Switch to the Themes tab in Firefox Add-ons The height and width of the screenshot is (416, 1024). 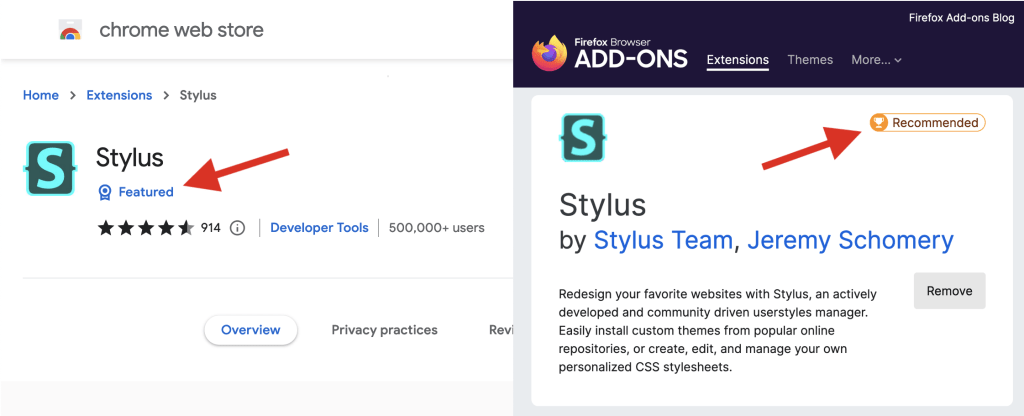pyautogui.click(x=810, y=60)
